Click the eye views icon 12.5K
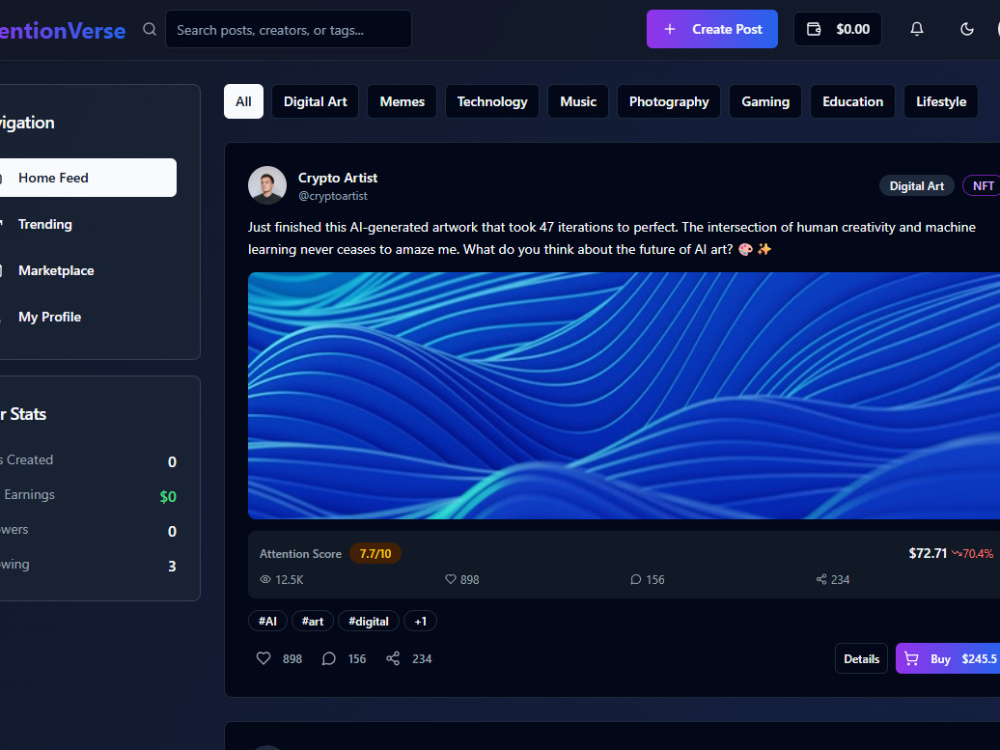 click(265, 579)
